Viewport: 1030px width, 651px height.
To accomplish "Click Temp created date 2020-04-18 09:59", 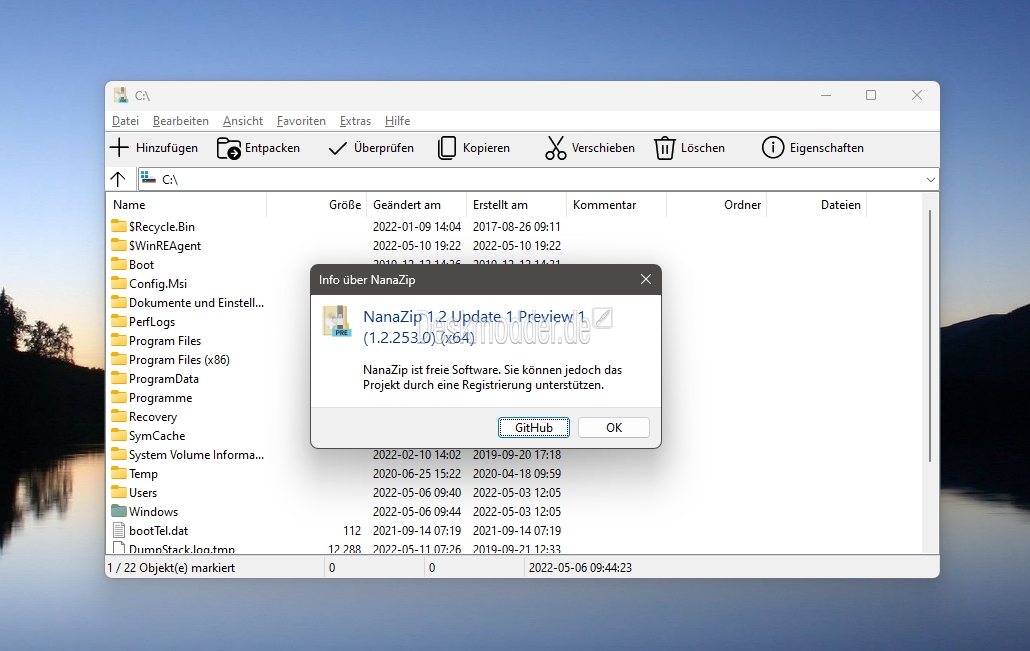I will pos(516,474).
